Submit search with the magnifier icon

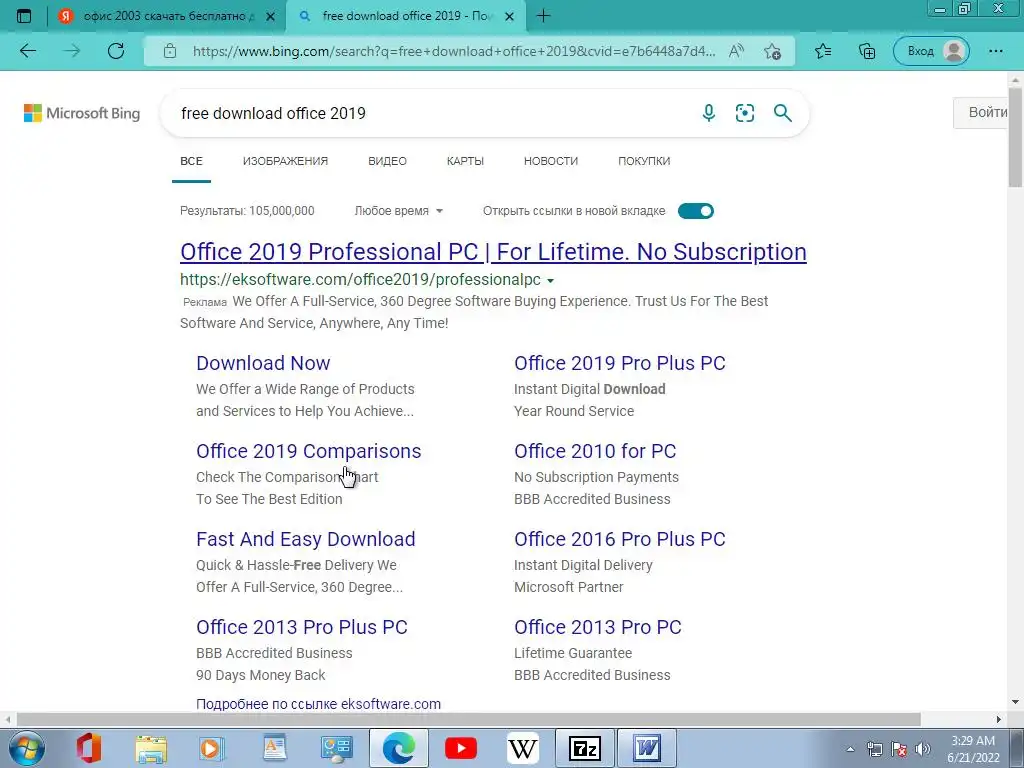coord(782,113)
